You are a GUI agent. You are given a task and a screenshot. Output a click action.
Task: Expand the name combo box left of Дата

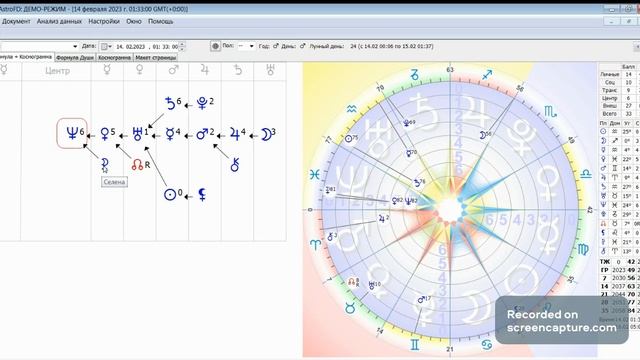click(75, 46)
